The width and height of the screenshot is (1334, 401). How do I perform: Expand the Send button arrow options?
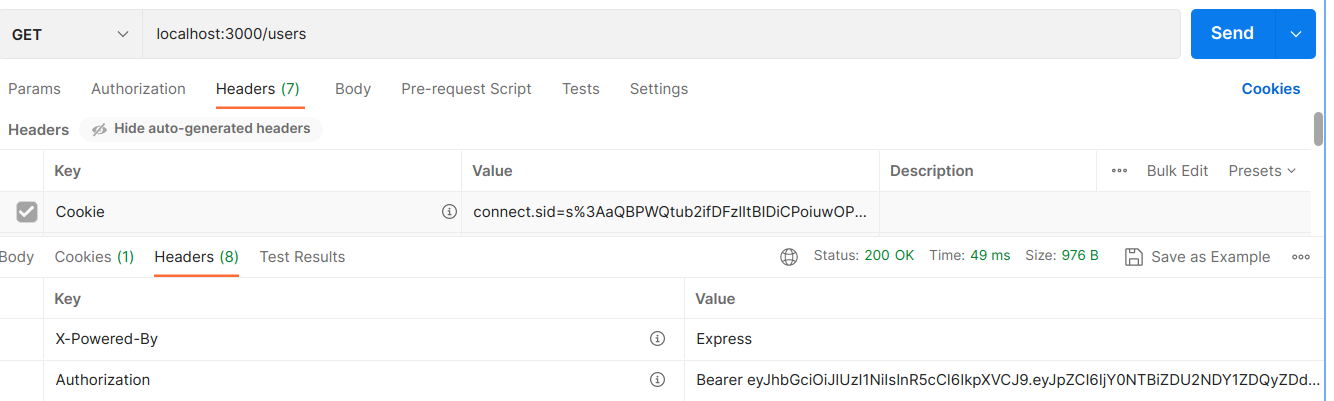pos(1296,34)
